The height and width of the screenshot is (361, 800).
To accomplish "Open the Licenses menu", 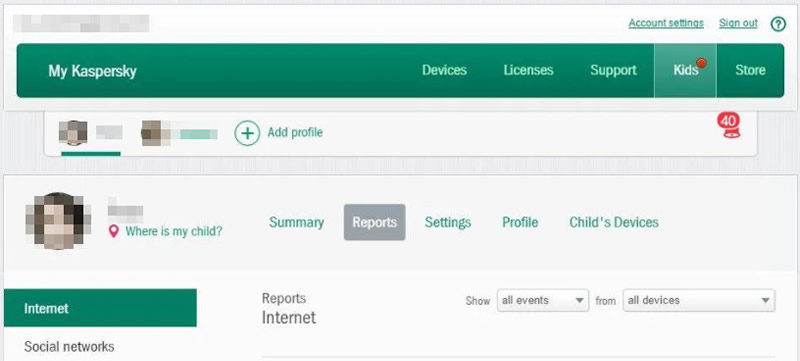I will tap(528, 70).
